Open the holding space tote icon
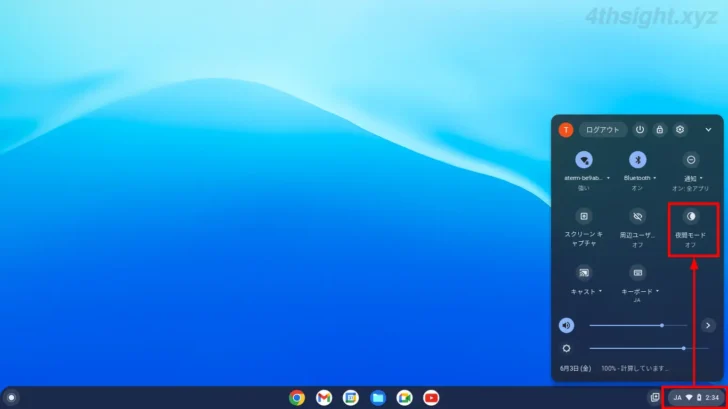728x409 pixels. (655, 397)
